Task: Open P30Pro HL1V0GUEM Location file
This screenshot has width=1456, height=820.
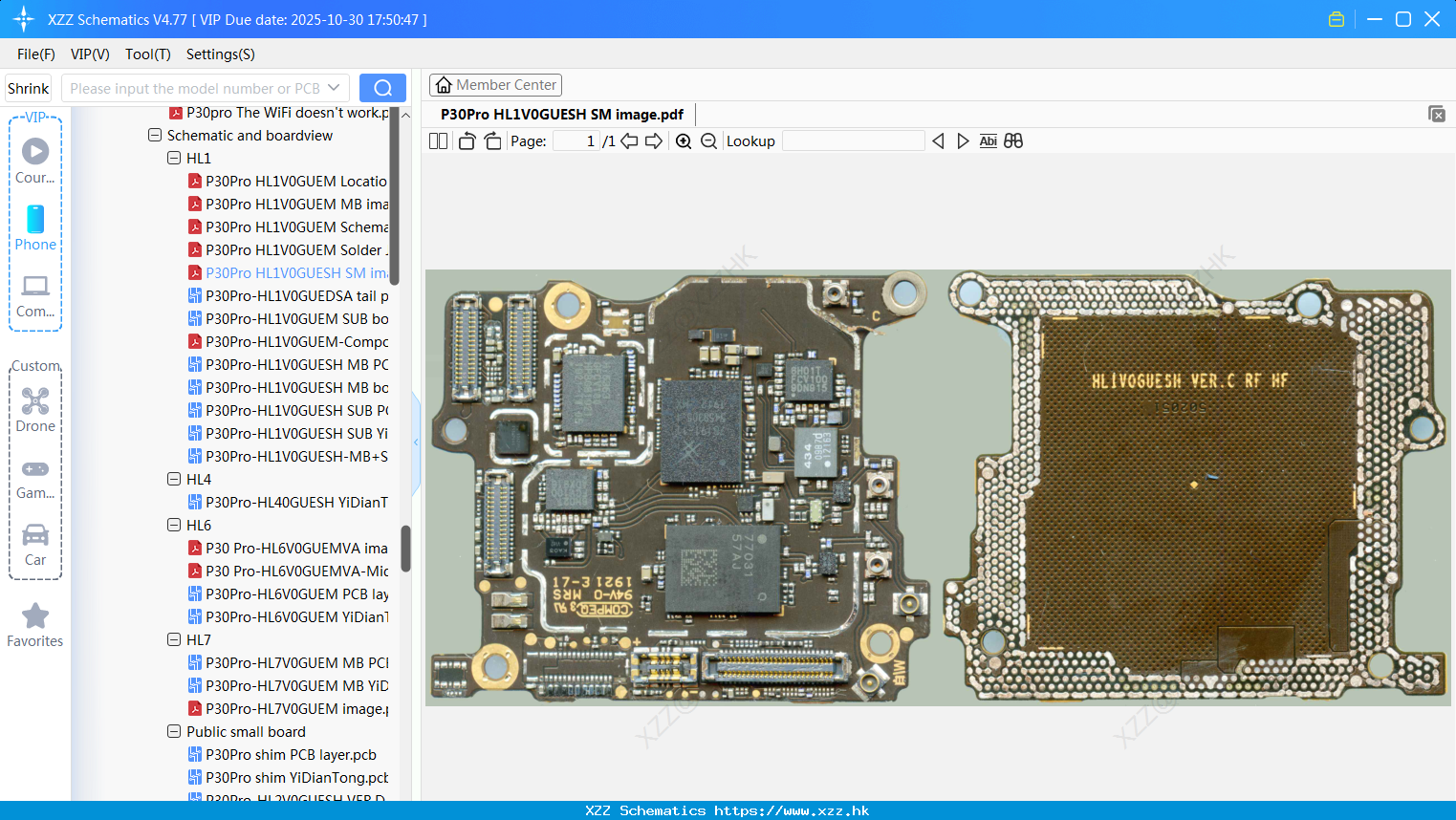Action: coord(288,182)
